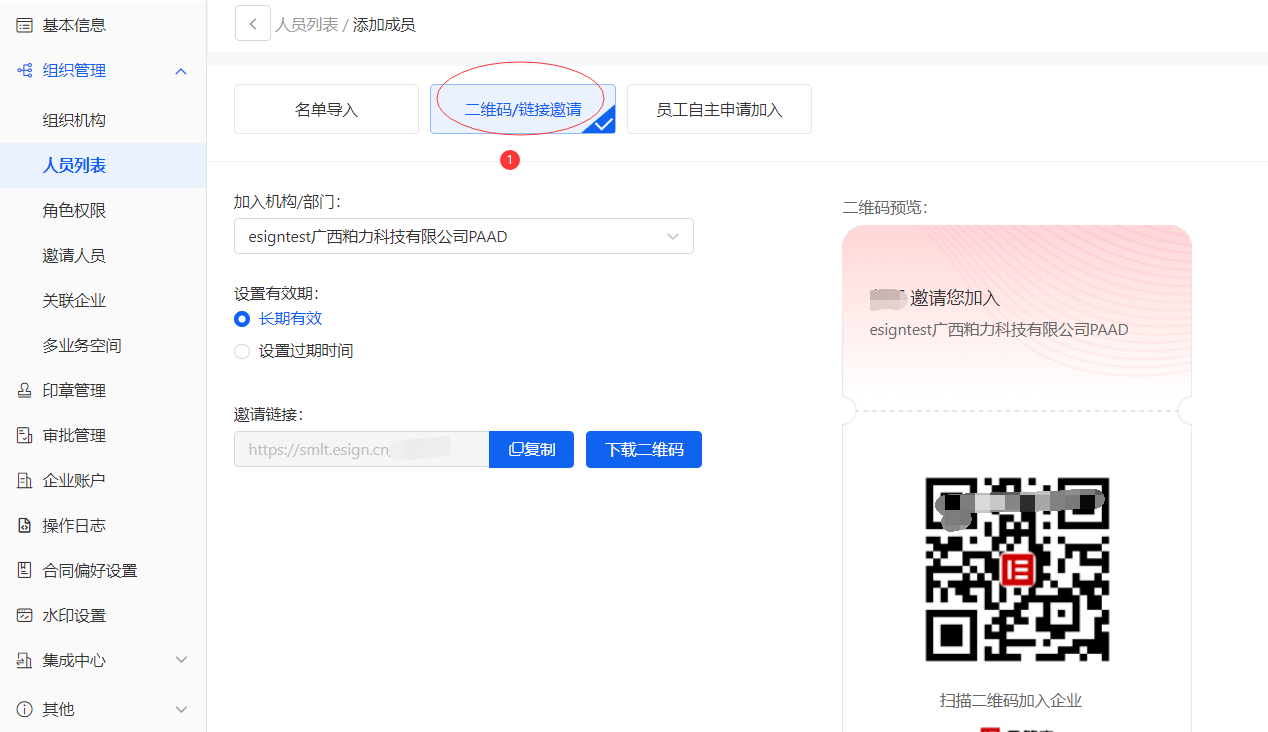This screenshot has height=732, width=1268.
Task: Click the copy icon in 复制 button
Action: pyautogui.click(x=515, y=450)
